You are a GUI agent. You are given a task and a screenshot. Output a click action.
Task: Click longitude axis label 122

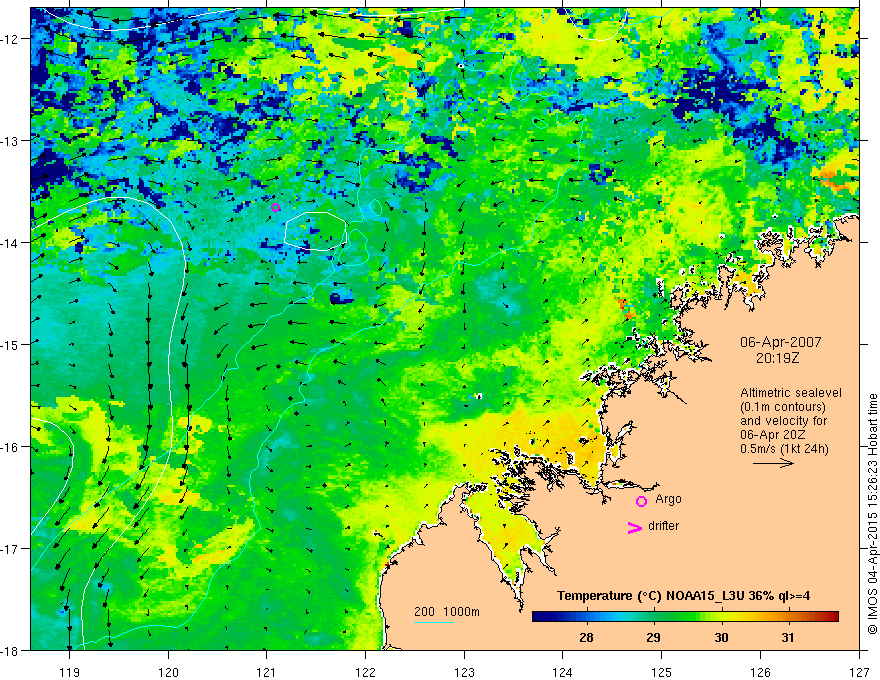coord(365,672)
